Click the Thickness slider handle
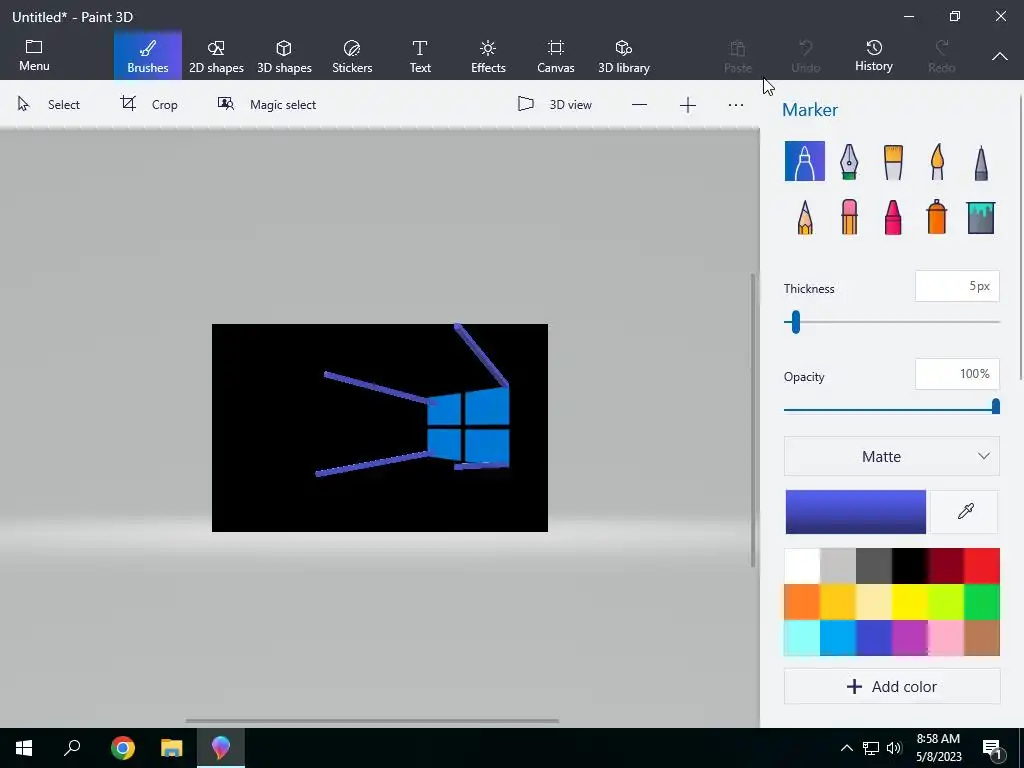The image size is (1024, 768). tap(795, 322)
